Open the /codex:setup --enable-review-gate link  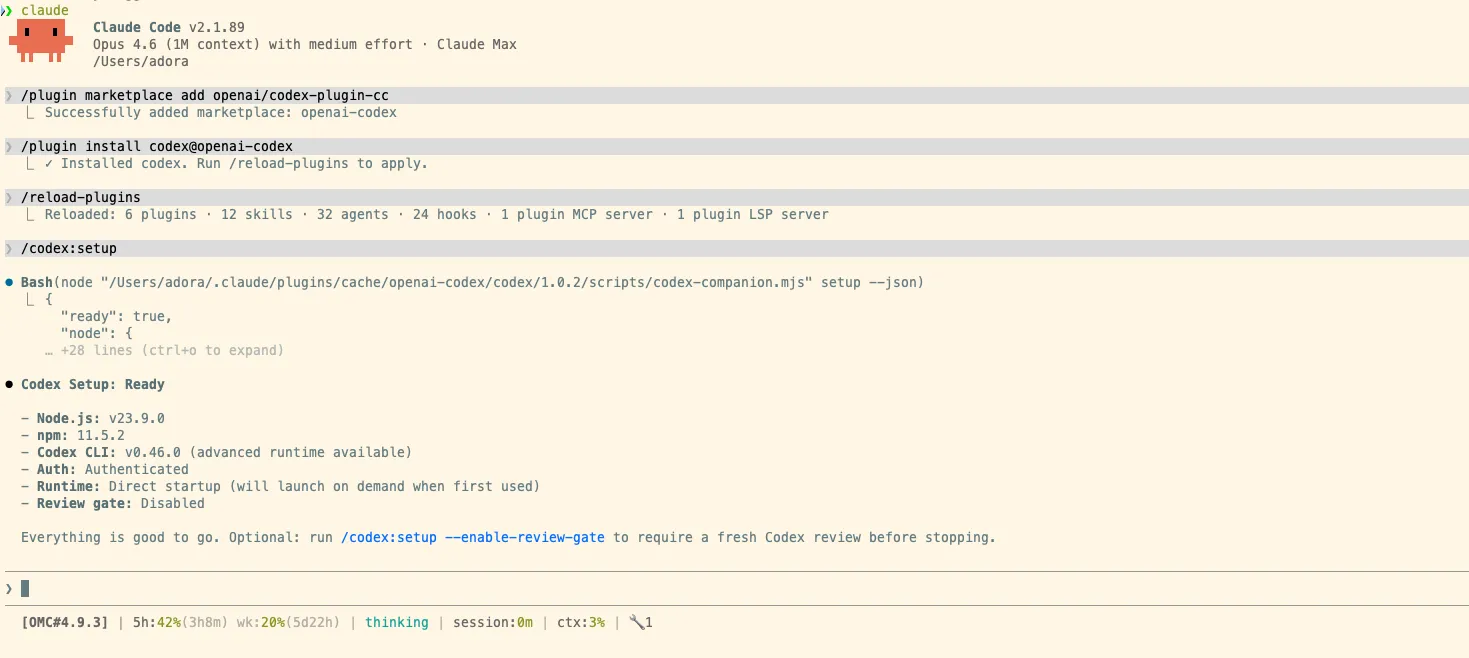coord(472,537)
